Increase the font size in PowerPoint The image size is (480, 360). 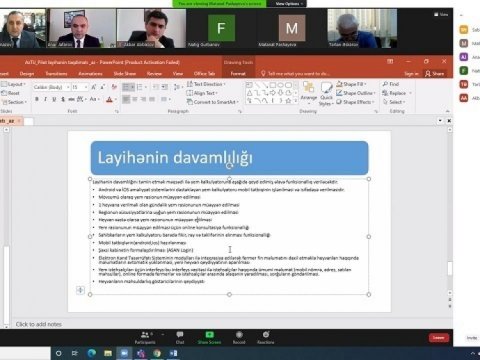[x=94, y=87]
